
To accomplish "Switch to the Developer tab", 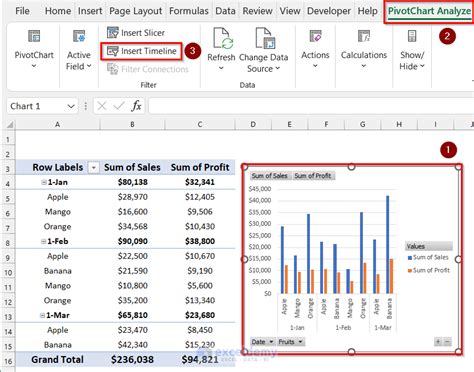I will tap(329, 11).
